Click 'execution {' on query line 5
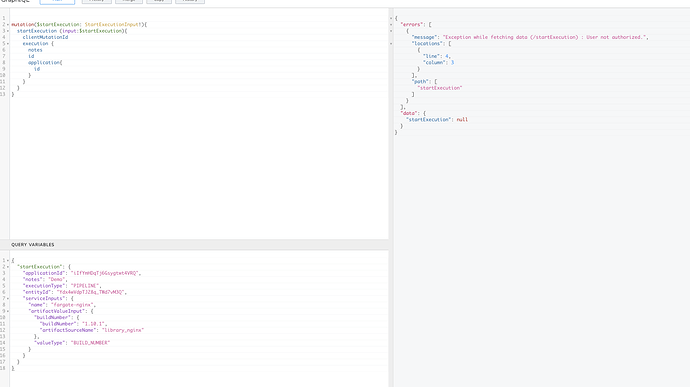 tap(38, 44)
